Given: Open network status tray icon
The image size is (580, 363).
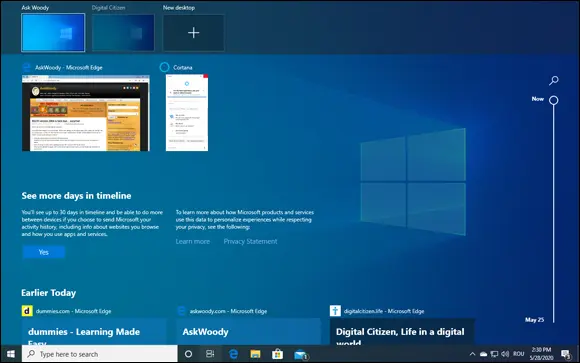Looking at the screenshot, I should (494, 354).
